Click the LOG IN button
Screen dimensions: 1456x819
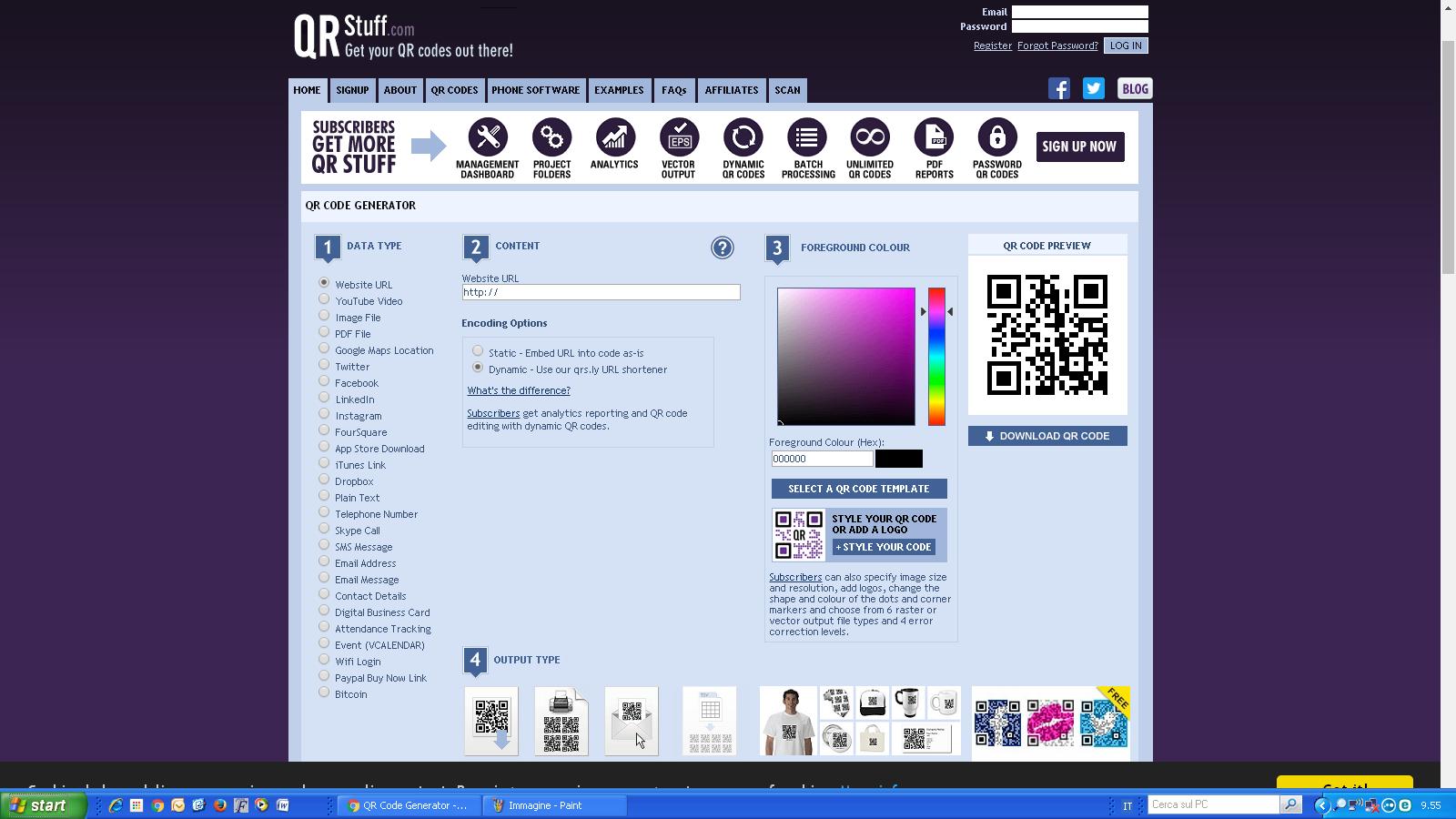(x=1126, y=45)
